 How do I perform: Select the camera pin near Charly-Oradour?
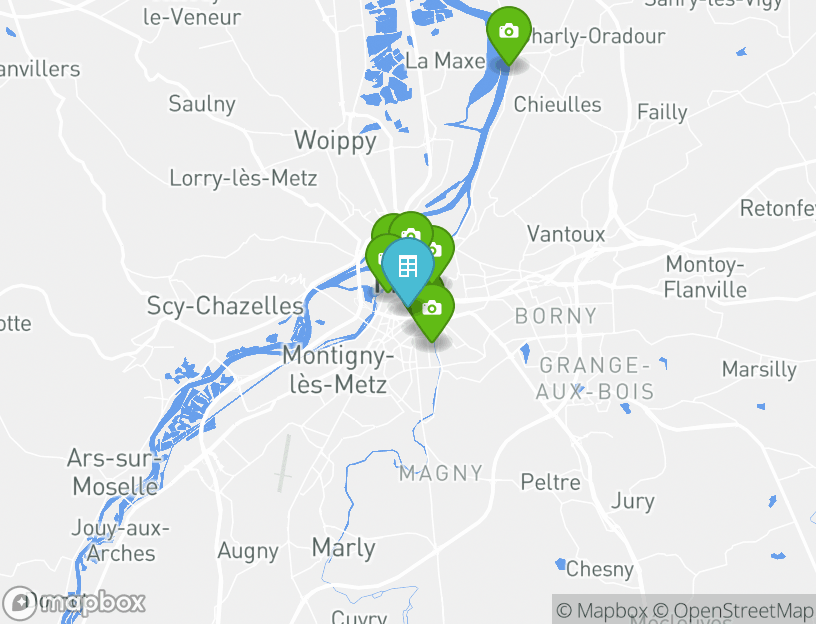(508, 31)
